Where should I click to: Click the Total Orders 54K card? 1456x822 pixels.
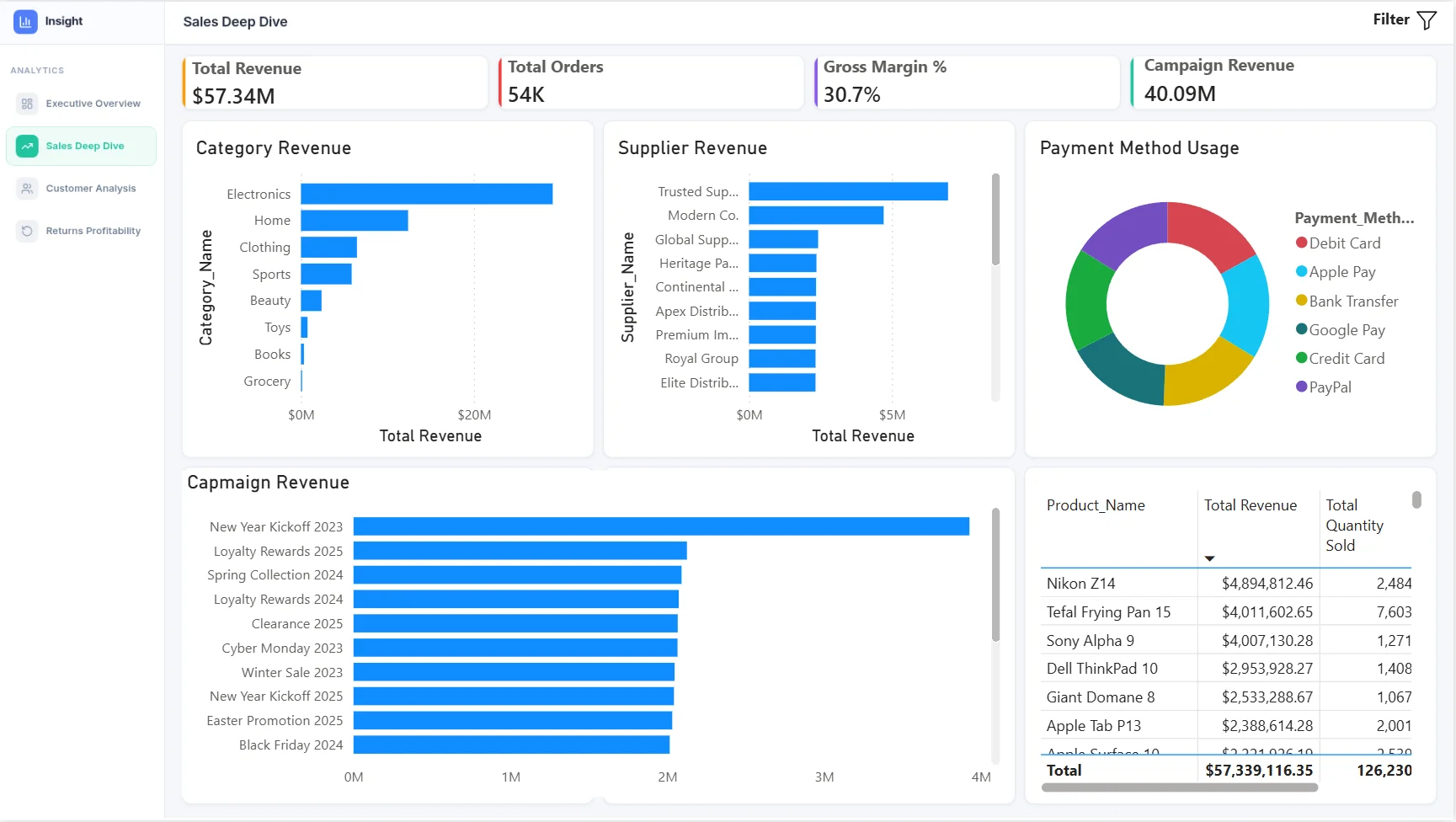pos(651,82)
